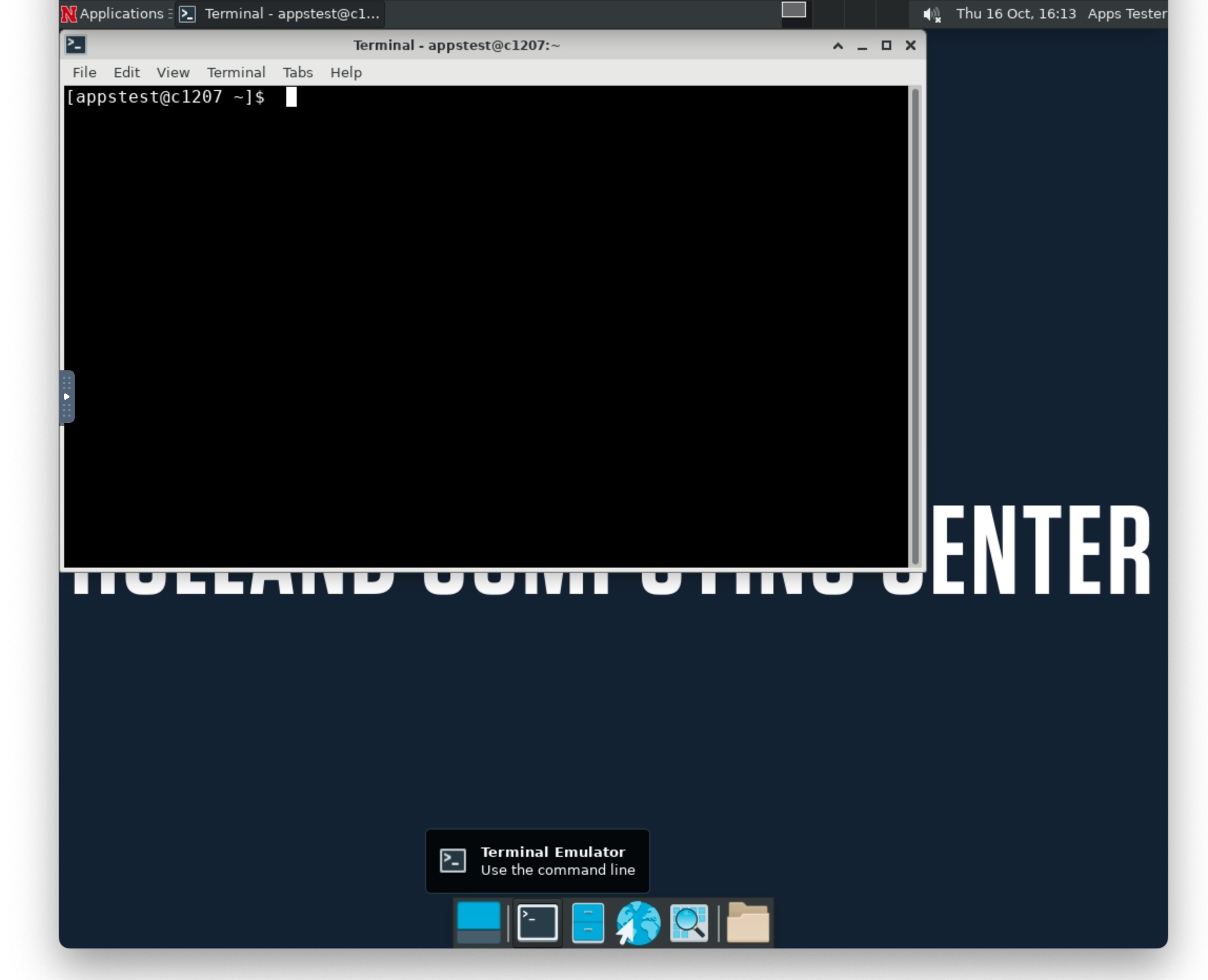Expand the left side panel handle
The height and width of the screenshot is (980, 1208).
67,396
